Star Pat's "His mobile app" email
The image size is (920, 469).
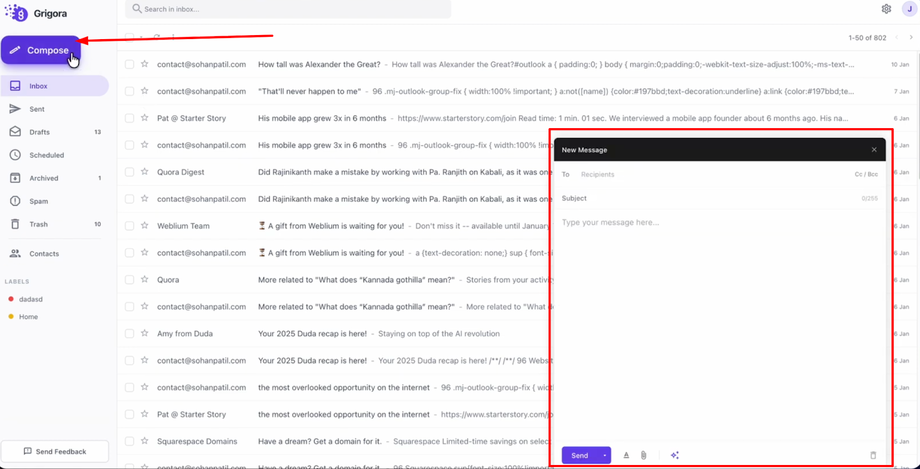(145, 118)
